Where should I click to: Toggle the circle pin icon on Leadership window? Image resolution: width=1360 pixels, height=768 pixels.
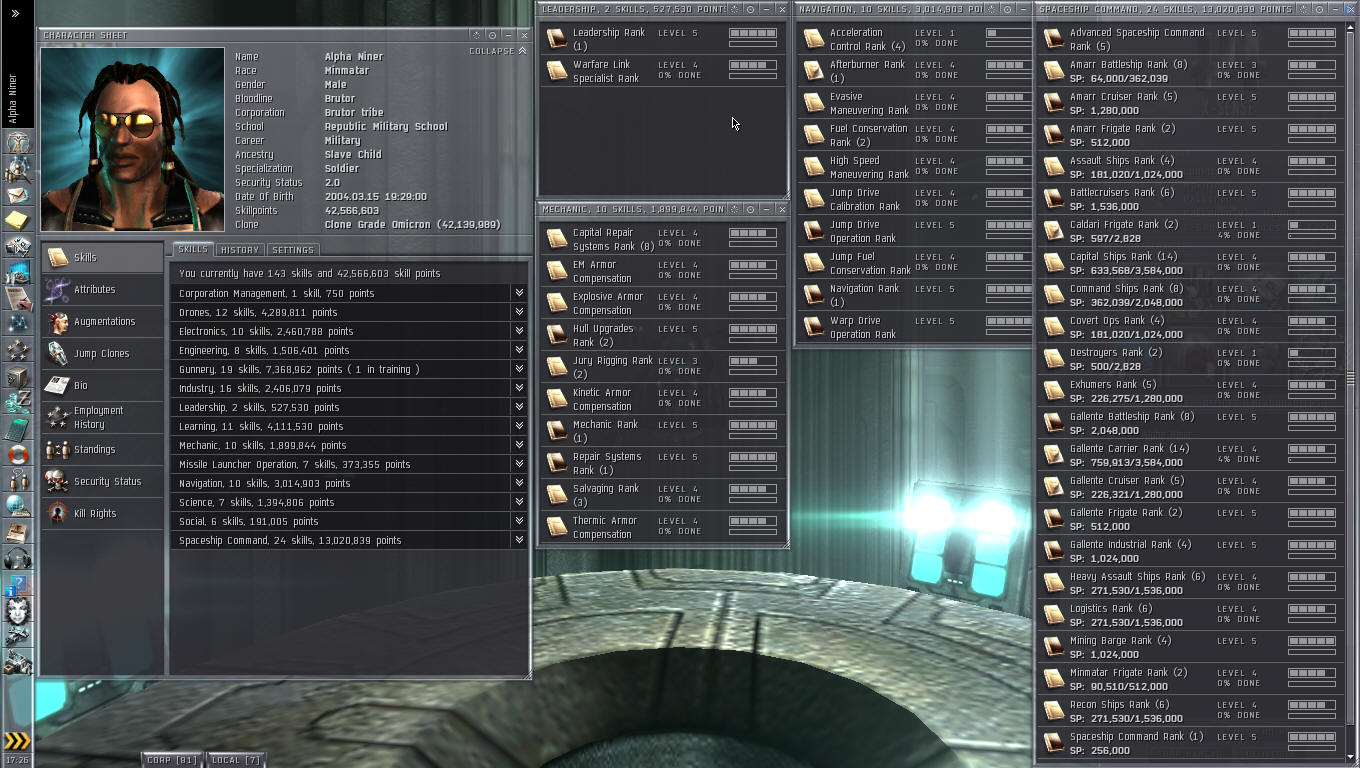751,9
